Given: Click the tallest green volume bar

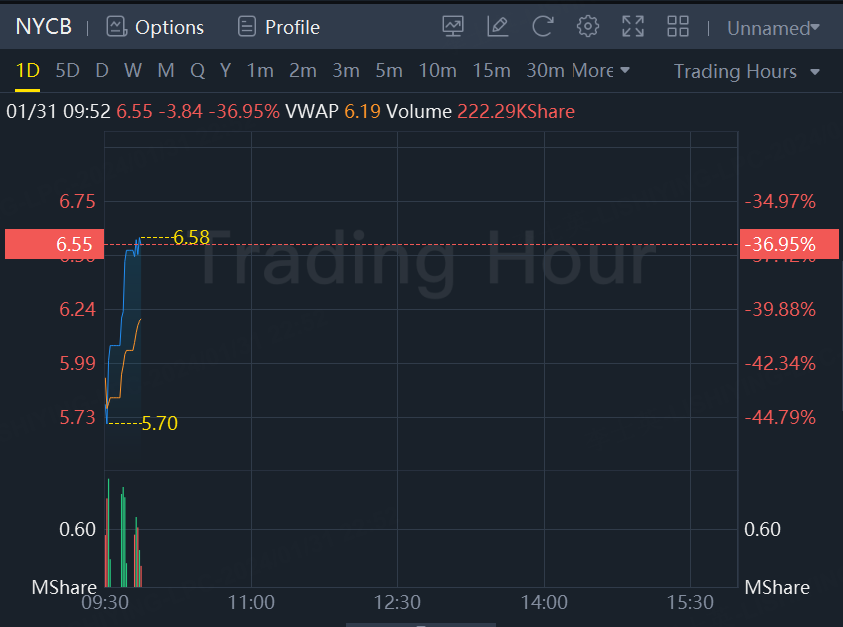Looking at the screenshot, I should pos(109,532).
